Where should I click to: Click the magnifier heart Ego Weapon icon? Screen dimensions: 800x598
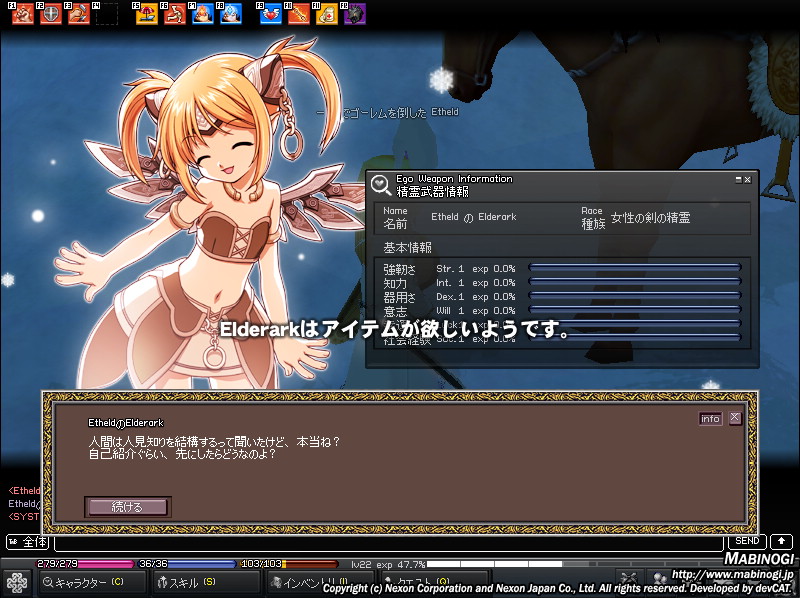coord(381,185)
